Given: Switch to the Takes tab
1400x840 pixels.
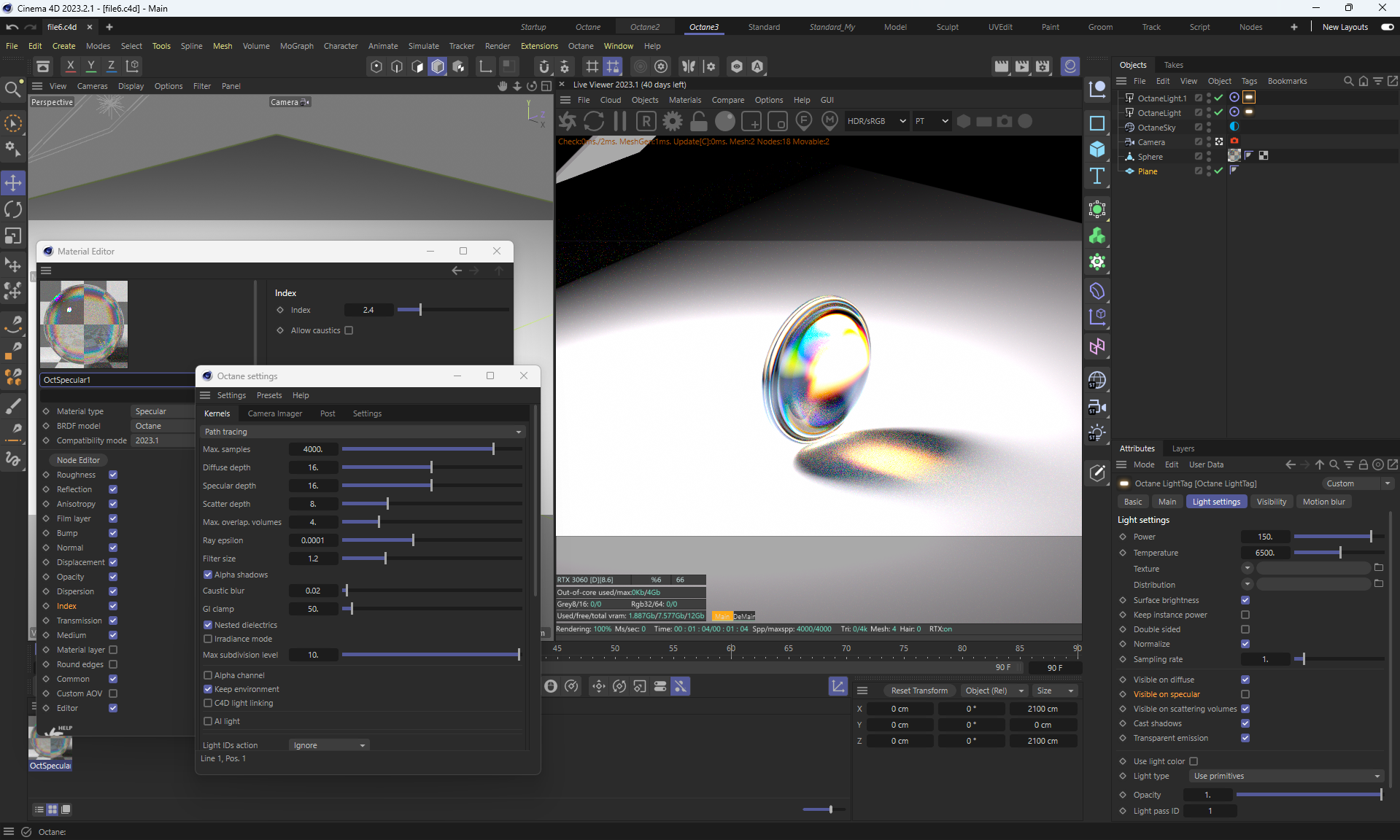Looking at the screenshot, I should pyautogui.click(x=1173, y=65).
